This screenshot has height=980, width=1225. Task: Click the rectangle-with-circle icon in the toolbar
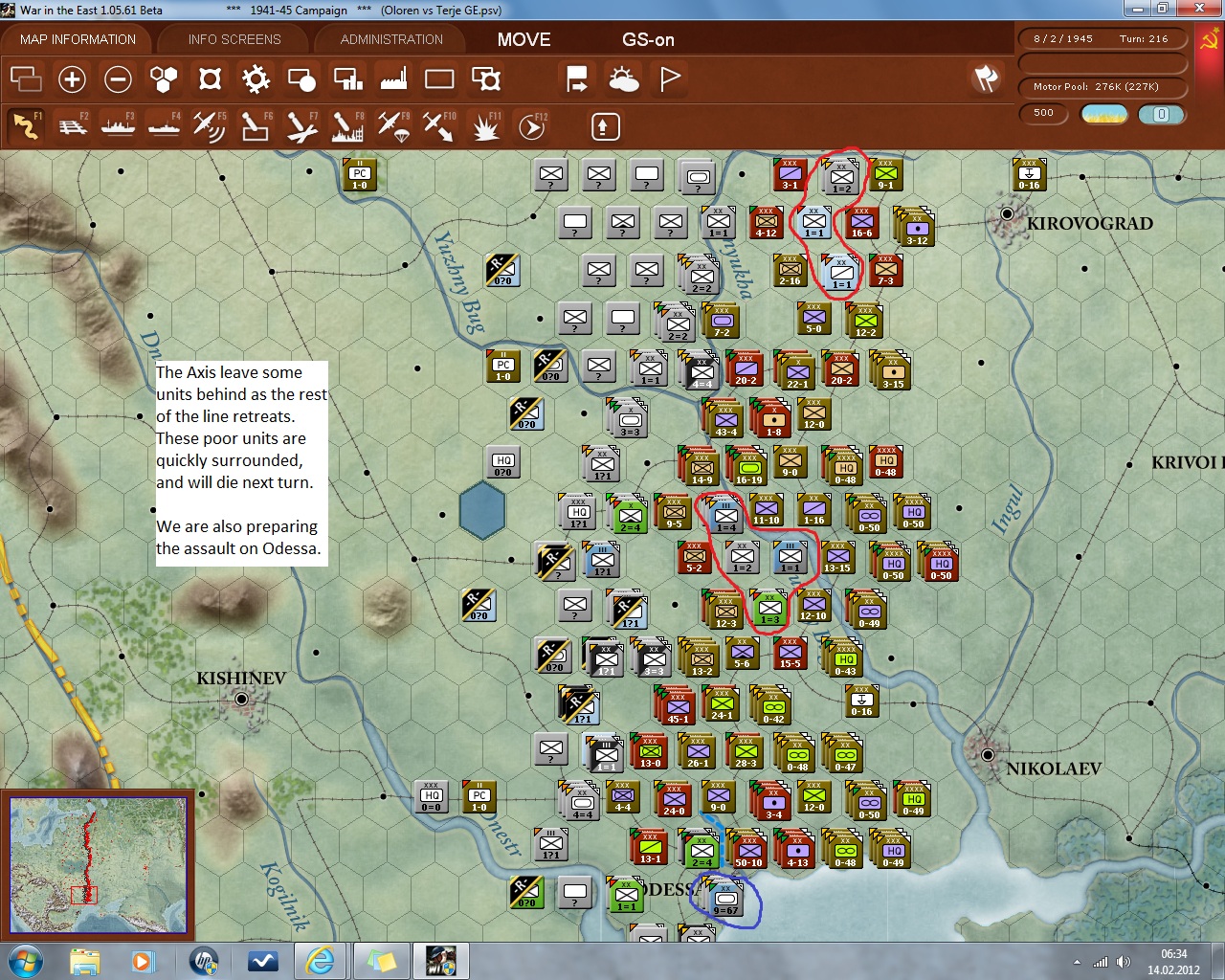(301, 78)
